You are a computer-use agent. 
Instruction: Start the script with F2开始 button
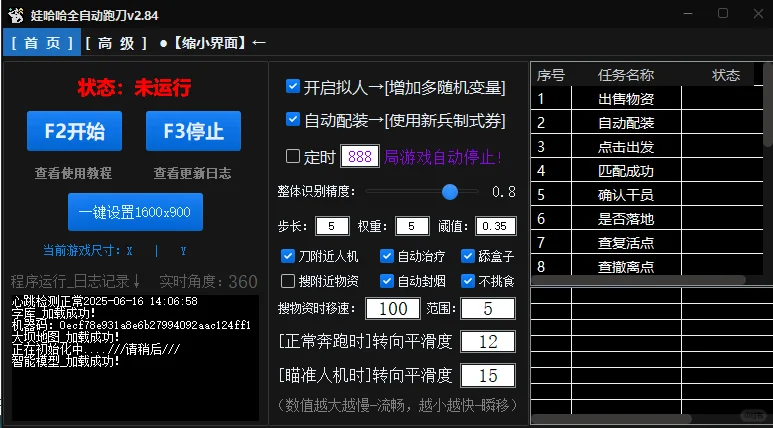(74, 131)
